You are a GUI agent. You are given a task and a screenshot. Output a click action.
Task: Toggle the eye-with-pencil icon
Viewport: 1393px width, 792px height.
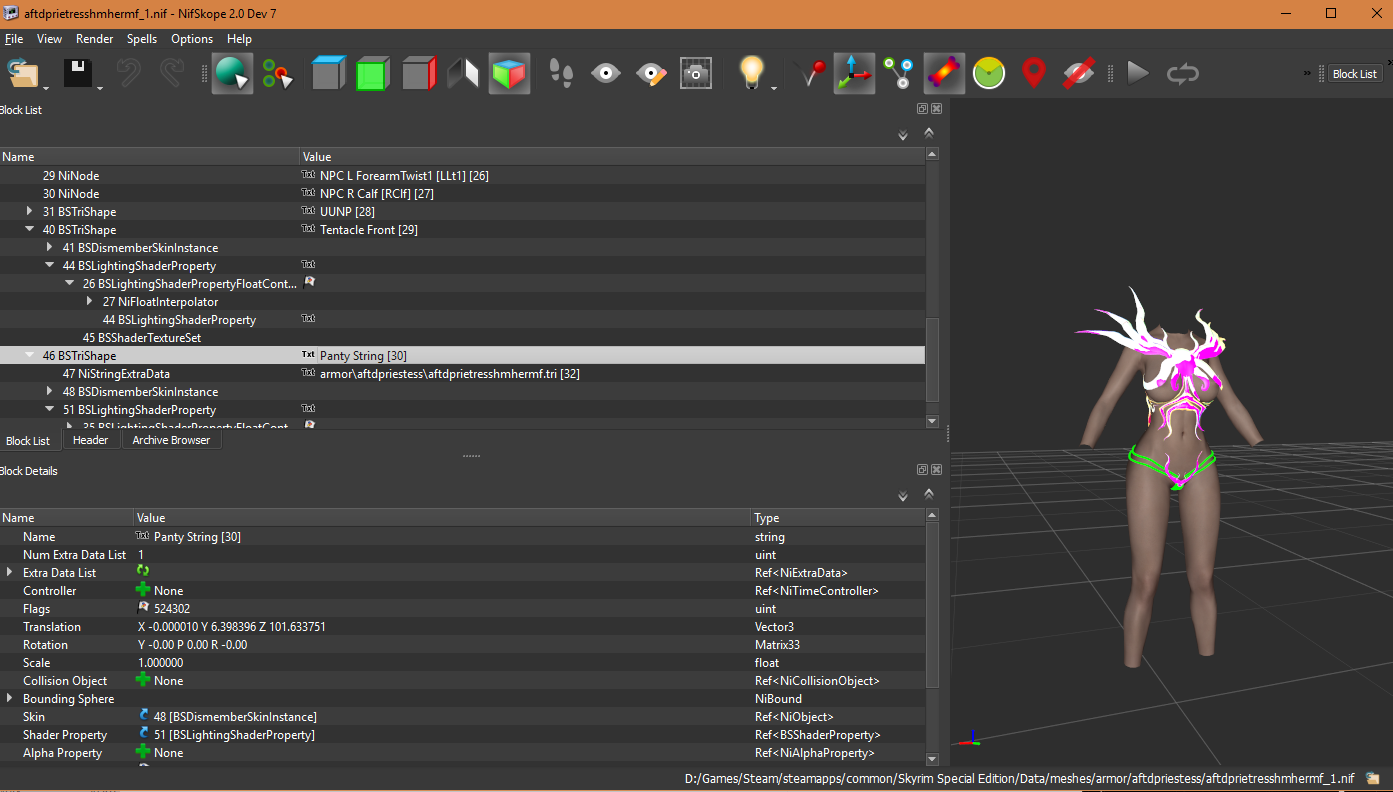tap(651, 73)
